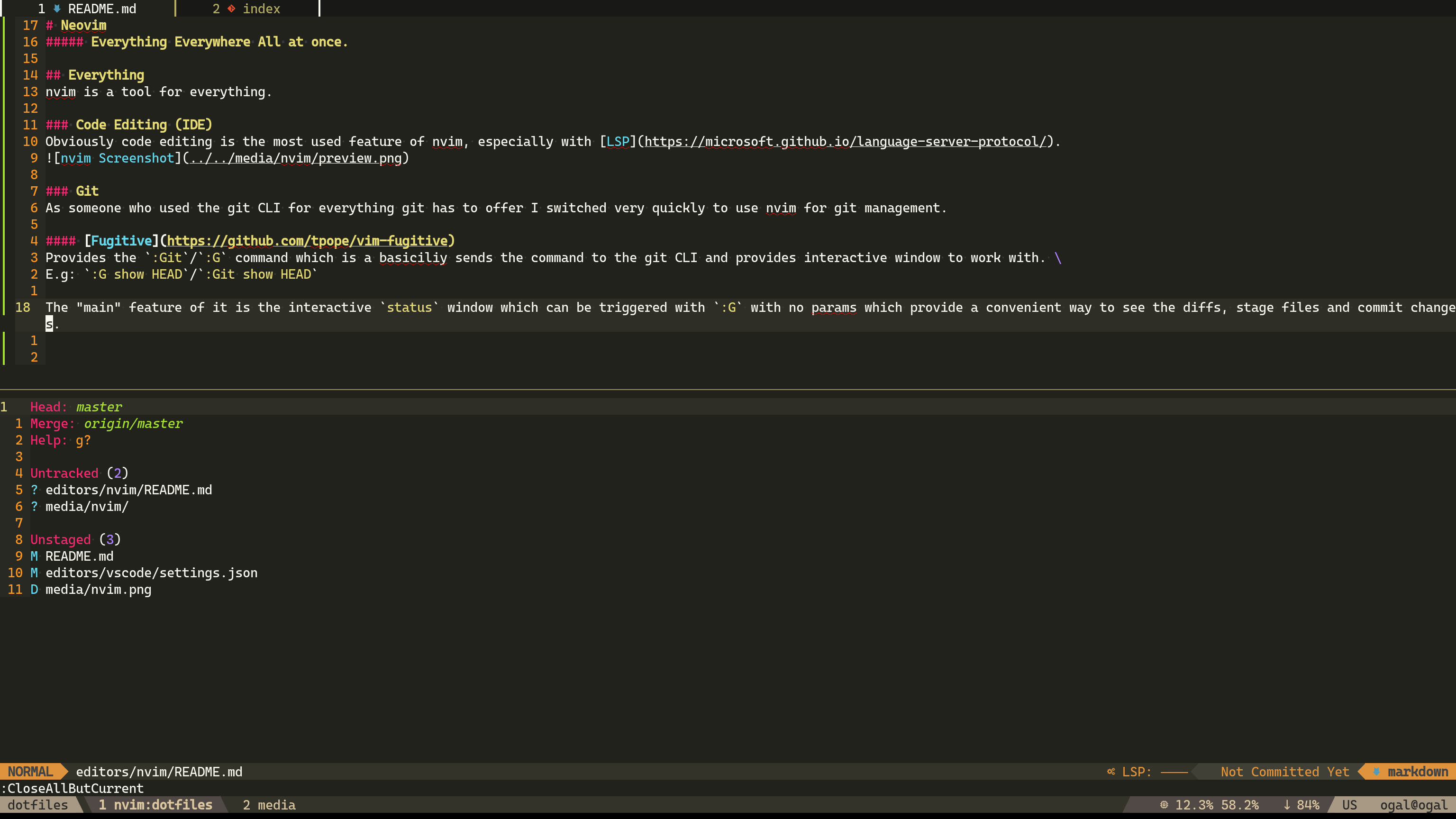Click the current line number 18

click(x=23, y=308)
